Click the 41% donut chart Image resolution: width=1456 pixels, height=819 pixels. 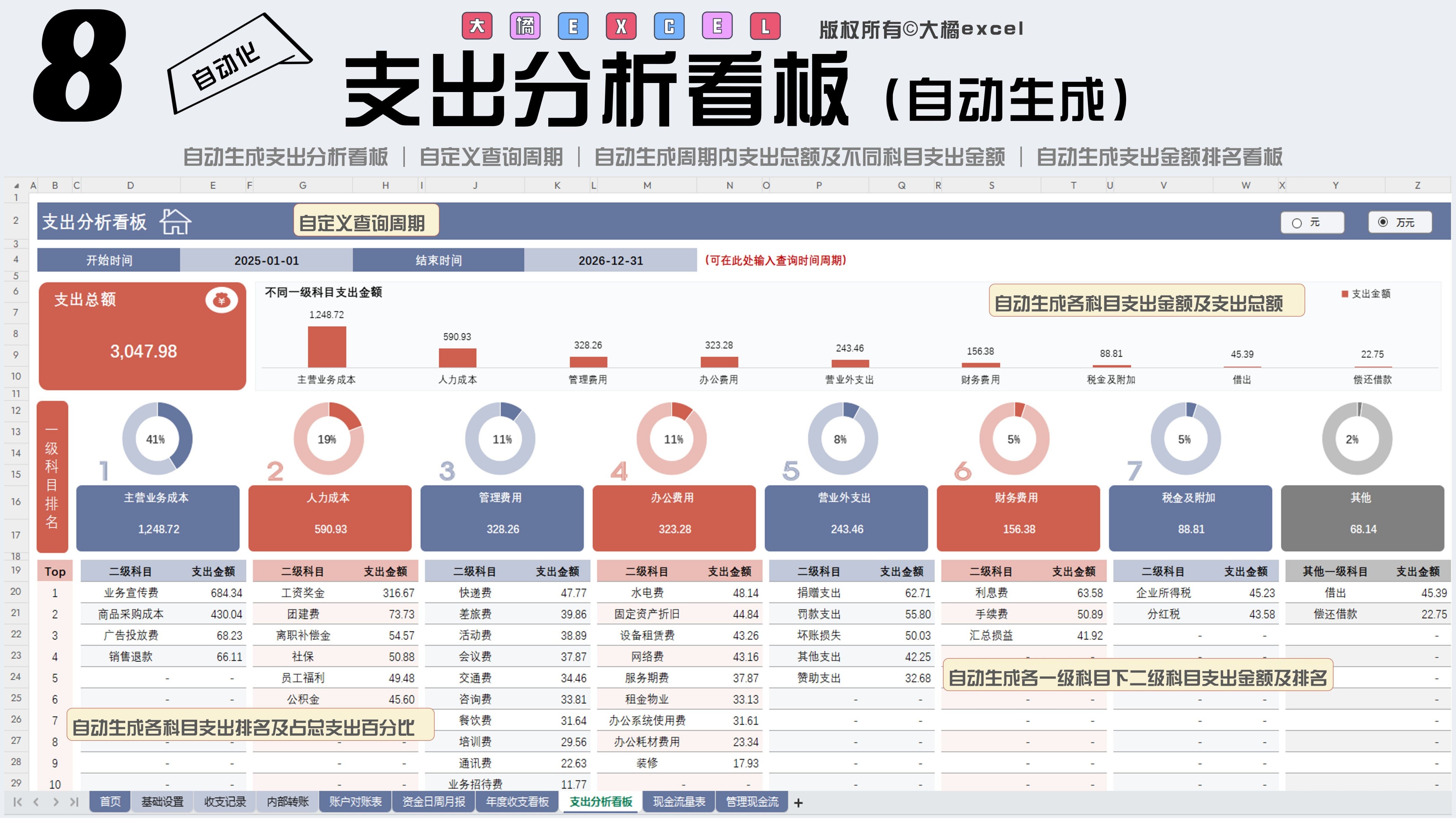click(x=157, y=439)
